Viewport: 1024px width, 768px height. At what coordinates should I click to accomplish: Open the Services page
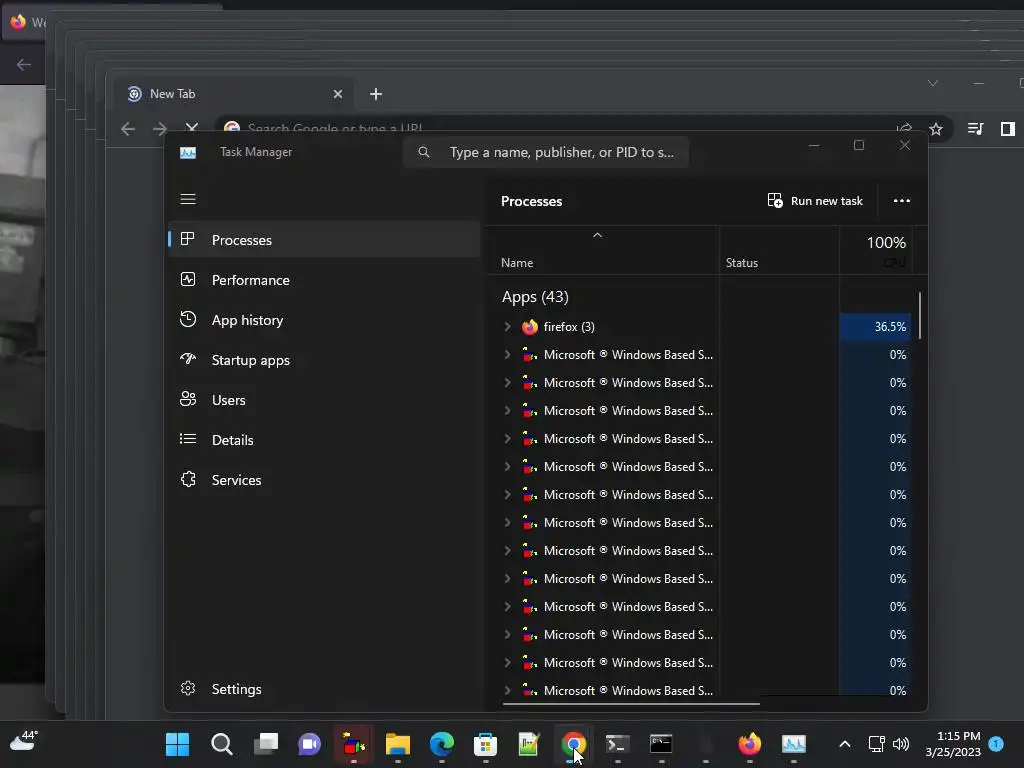pos(324,480)
